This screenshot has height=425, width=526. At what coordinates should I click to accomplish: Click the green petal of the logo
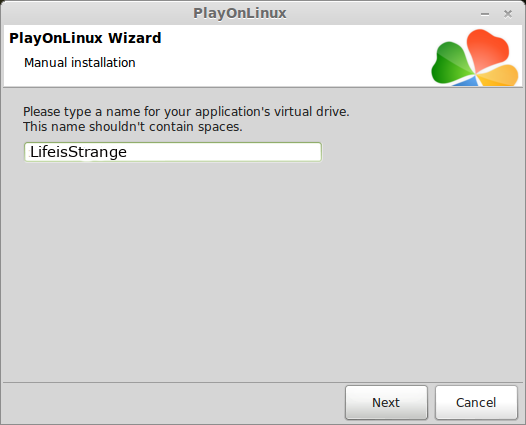(451, 63)
